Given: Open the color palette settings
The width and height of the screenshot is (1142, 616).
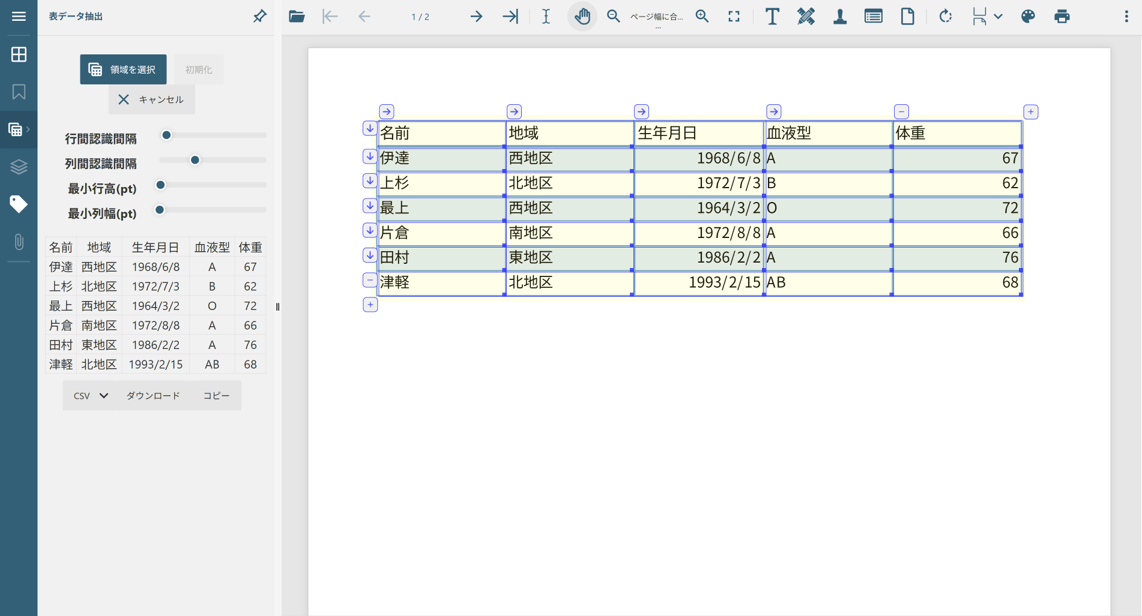Looking at the screenshot, I should [x=1027, y=16].
